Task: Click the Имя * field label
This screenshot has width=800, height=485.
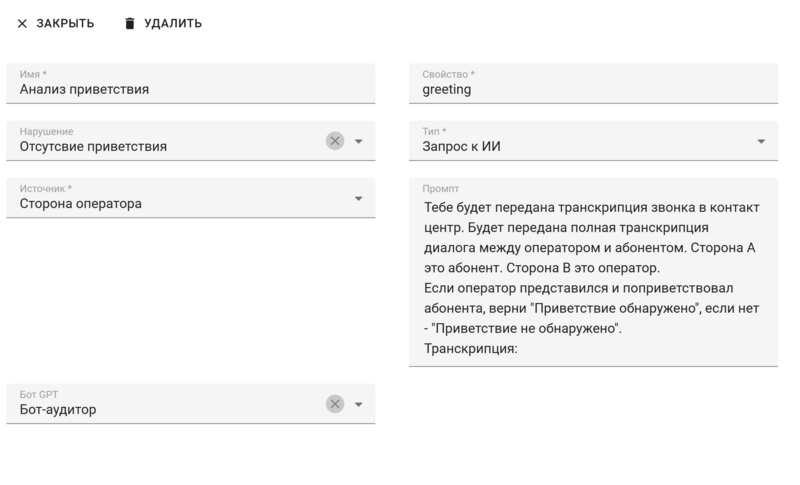Action: [x=34, y=74]
